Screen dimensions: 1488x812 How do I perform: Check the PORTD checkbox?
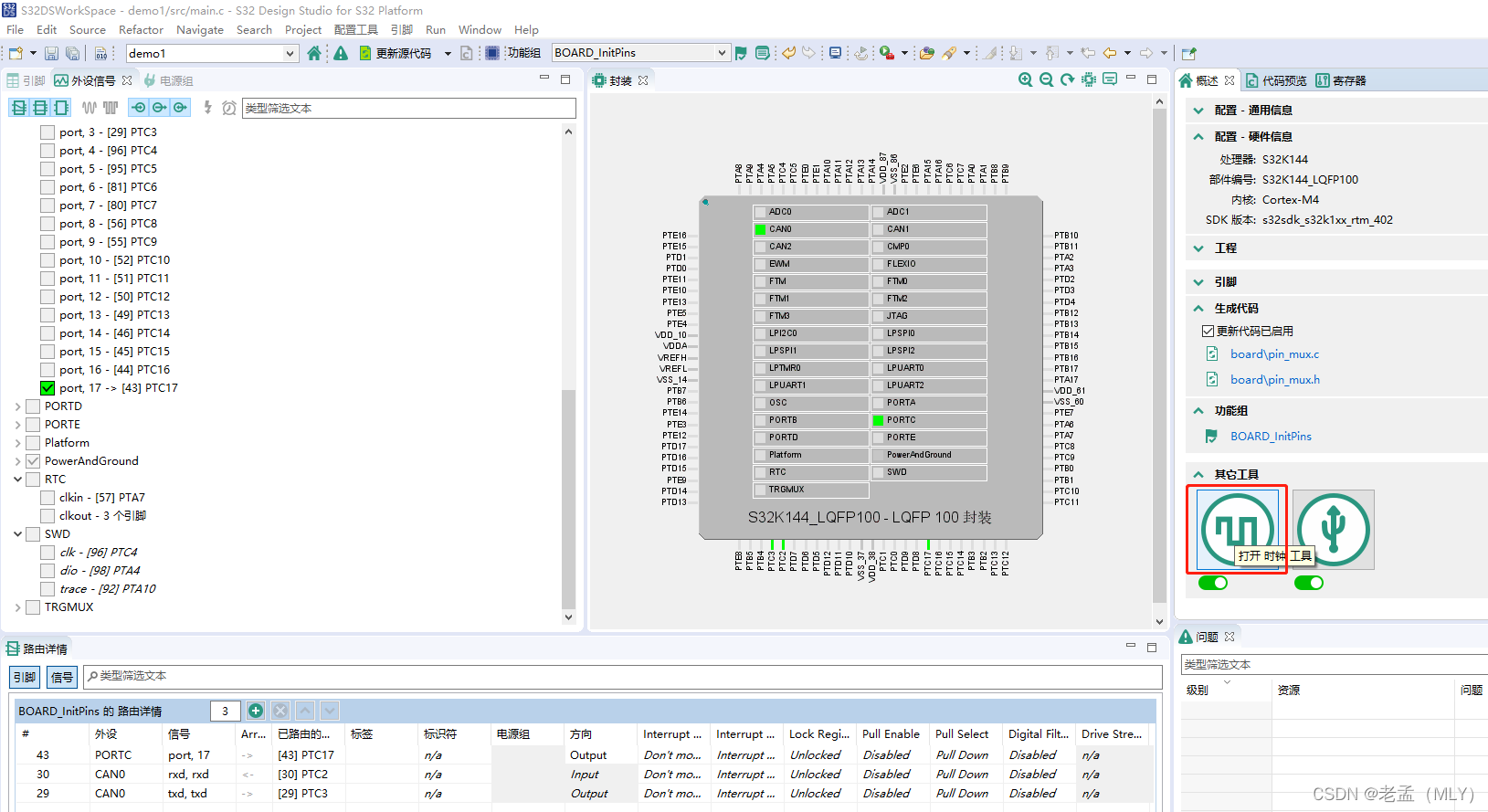tap(33, 406)
